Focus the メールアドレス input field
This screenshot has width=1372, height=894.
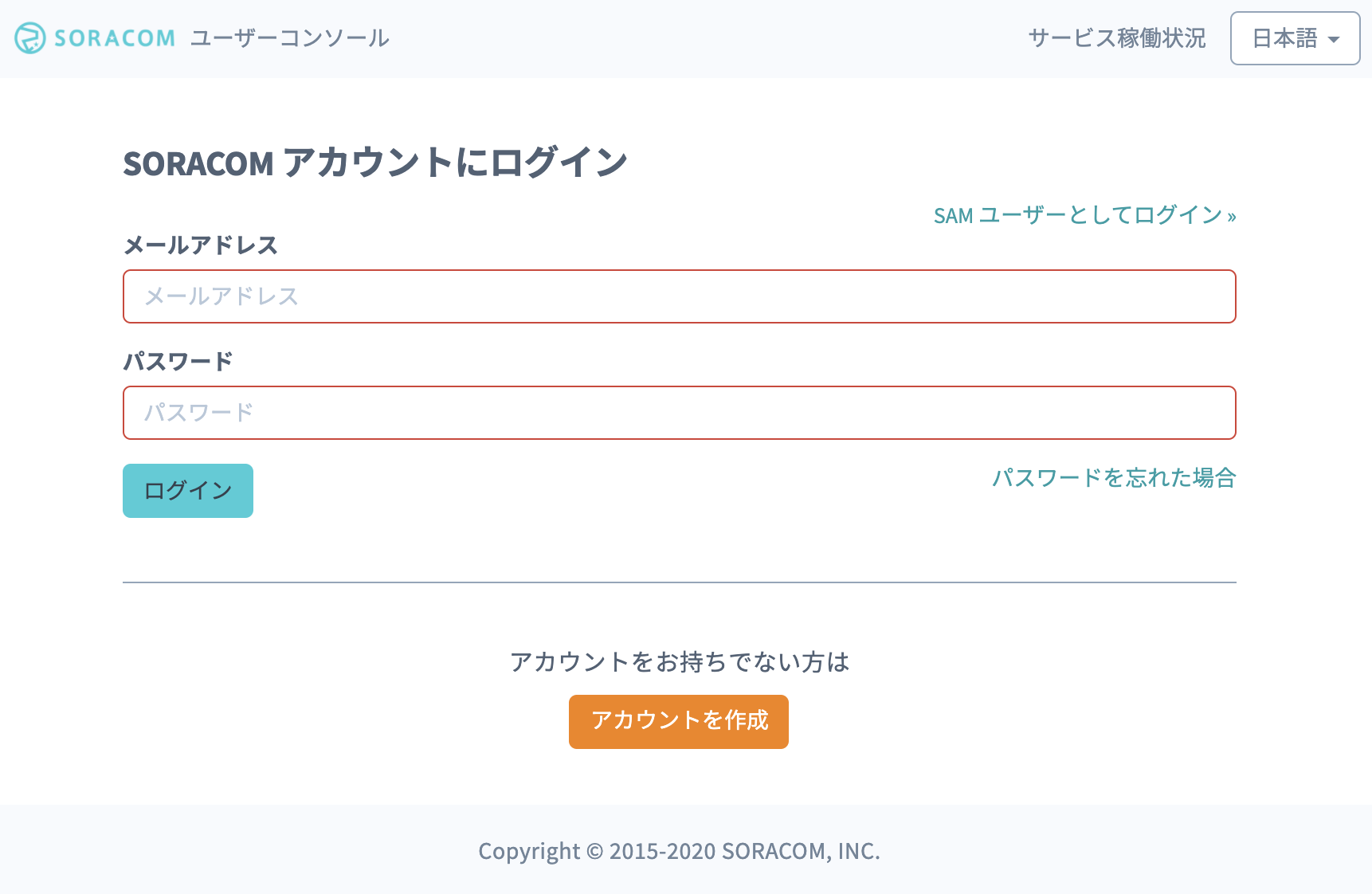(x=680, y=296)
